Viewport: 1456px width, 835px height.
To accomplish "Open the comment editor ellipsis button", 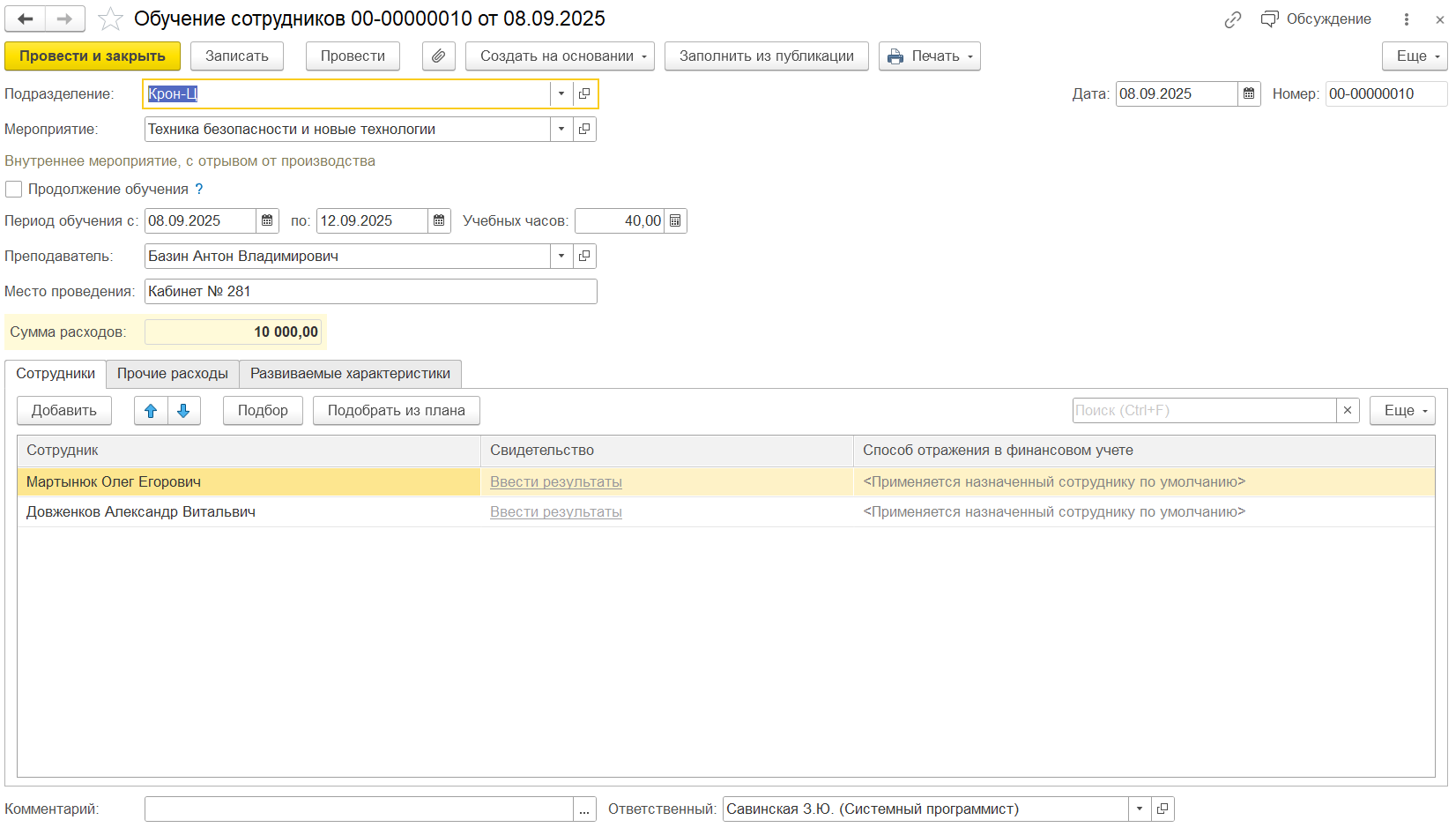I will pyautogui.click(x=585, y=809).
